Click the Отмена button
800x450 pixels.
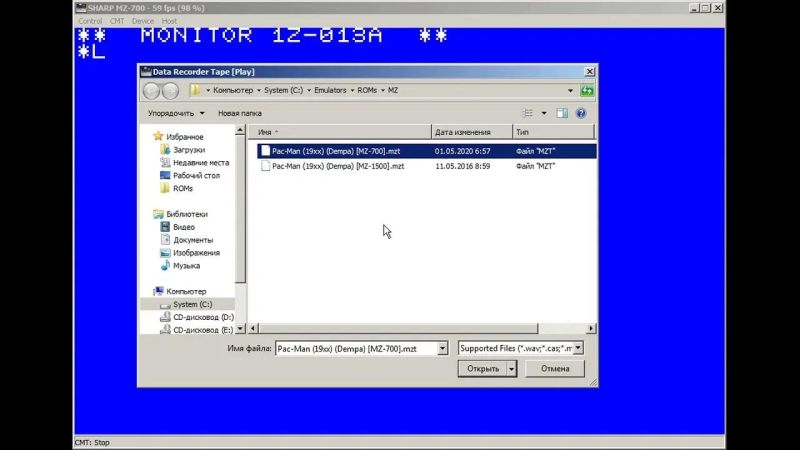click(x=555, y=368)
